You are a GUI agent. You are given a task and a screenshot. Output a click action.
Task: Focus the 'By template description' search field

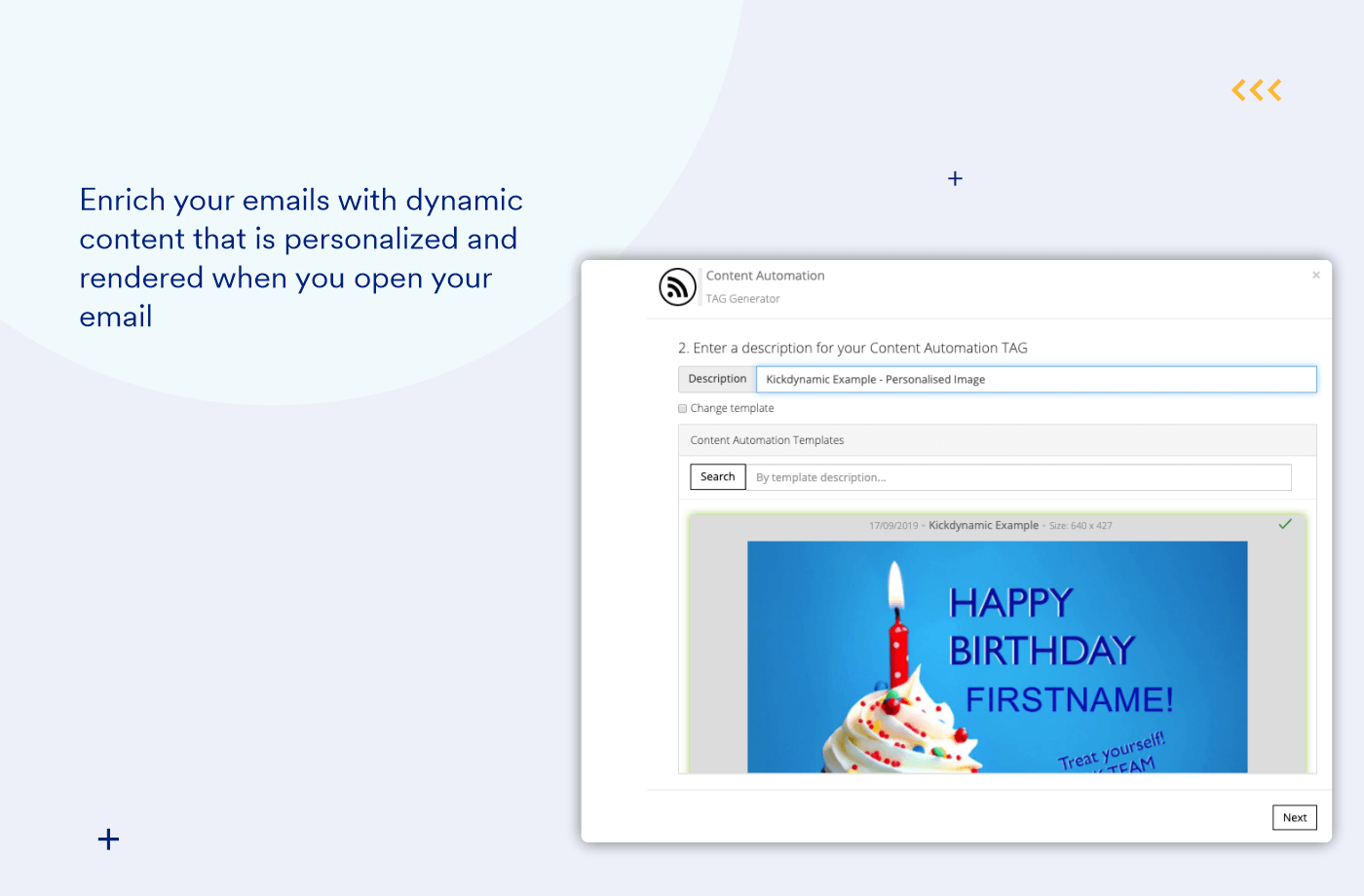1018,477
